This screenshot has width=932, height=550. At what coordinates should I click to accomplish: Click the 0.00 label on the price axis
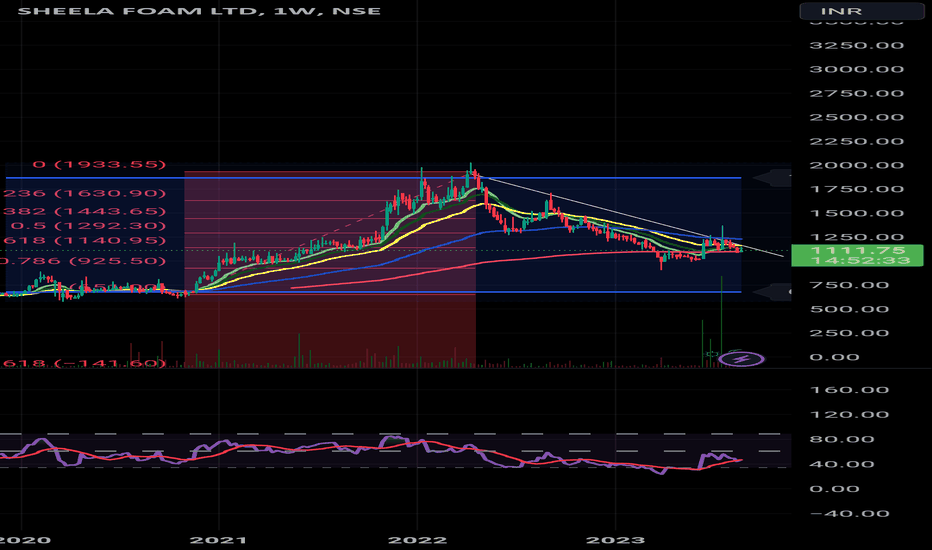click(x=835, y=357)
